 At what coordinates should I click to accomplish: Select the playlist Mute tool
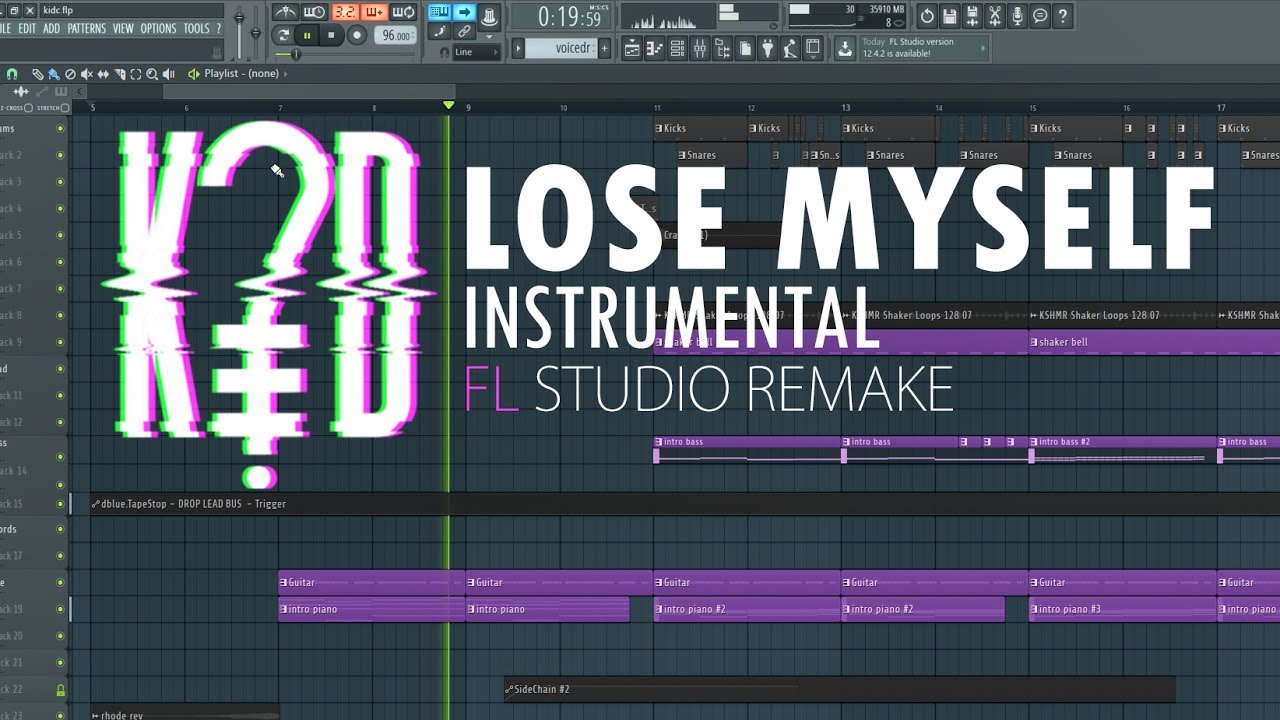coord(87,74)
